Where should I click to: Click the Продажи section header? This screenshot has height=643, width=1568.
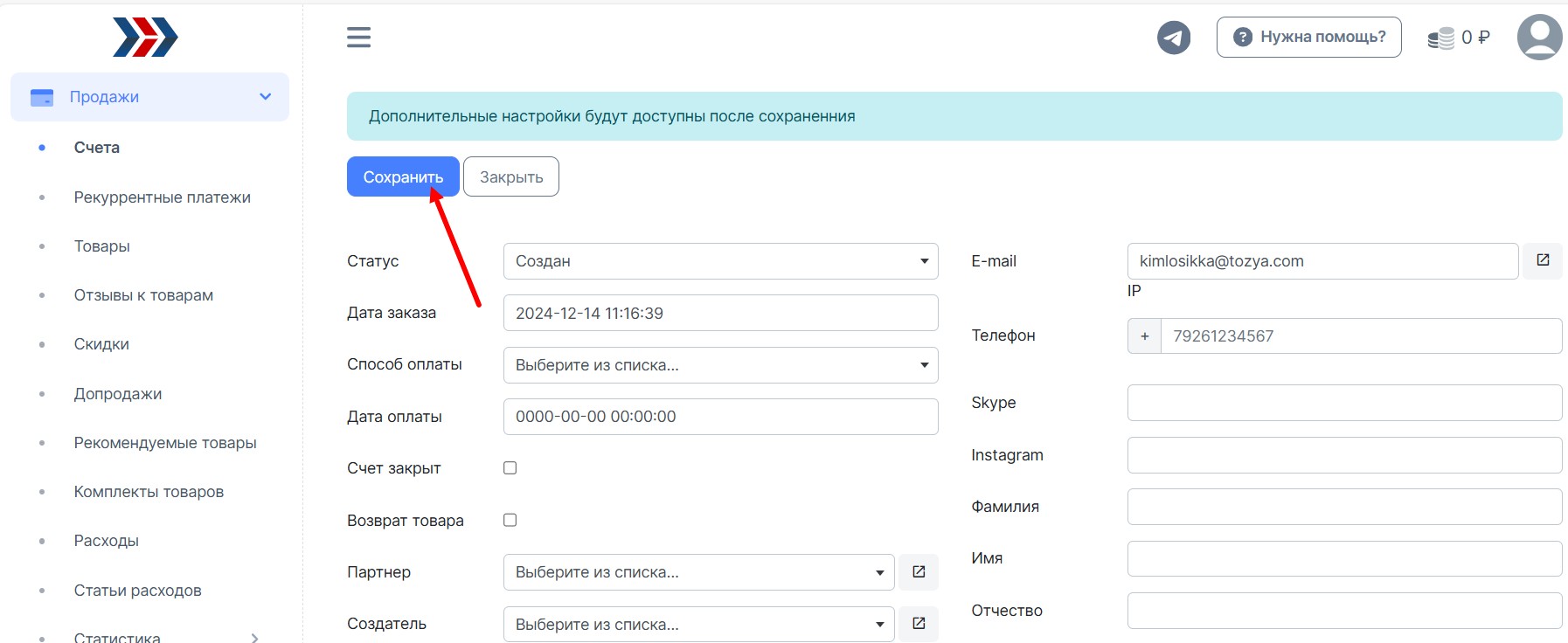click(x=149, y=97)
